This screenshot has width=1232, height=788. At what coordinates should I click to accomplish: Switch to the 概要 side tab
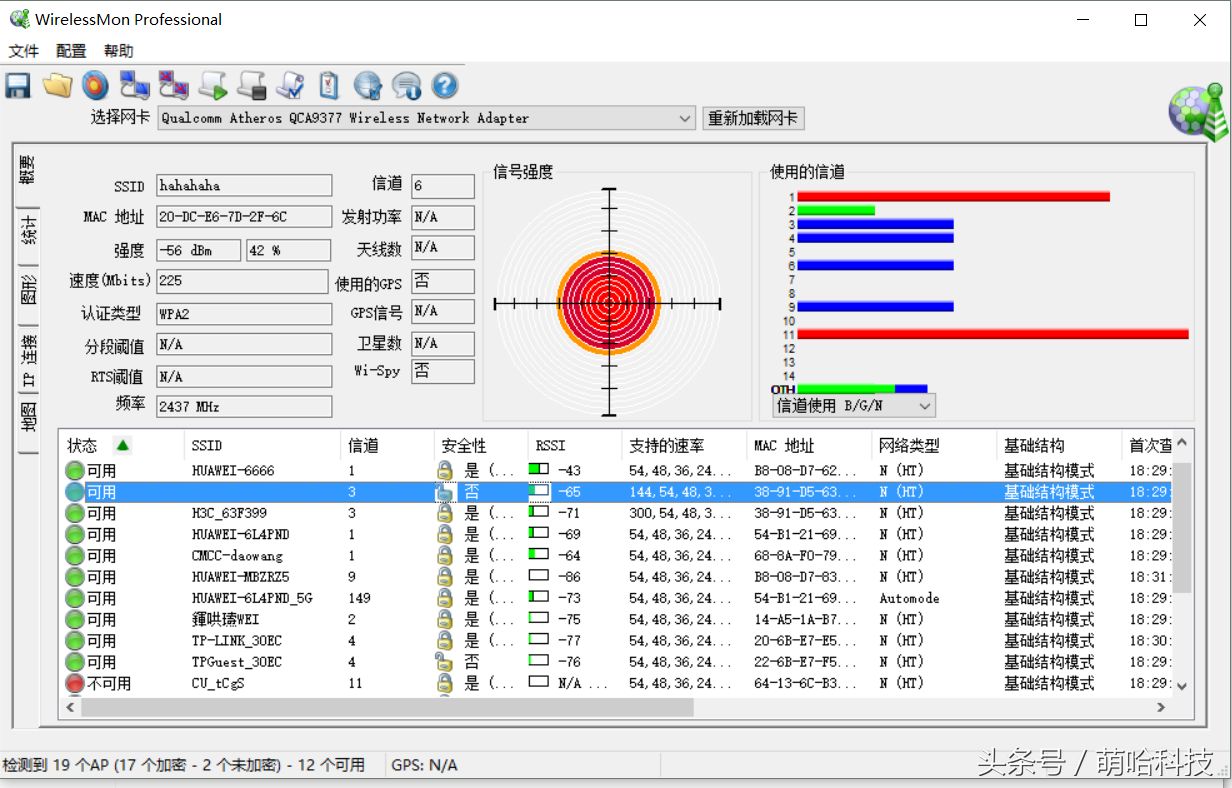click(28, 170)
